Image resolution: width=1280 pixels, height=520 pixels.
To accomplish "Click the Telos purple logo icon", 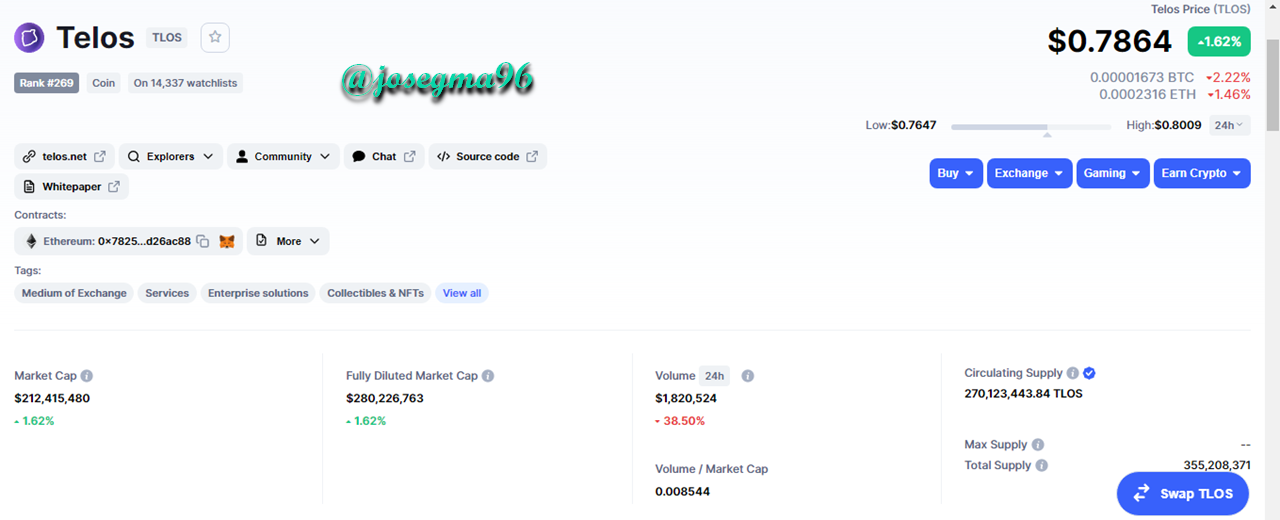I will click(x=29, y=39).
